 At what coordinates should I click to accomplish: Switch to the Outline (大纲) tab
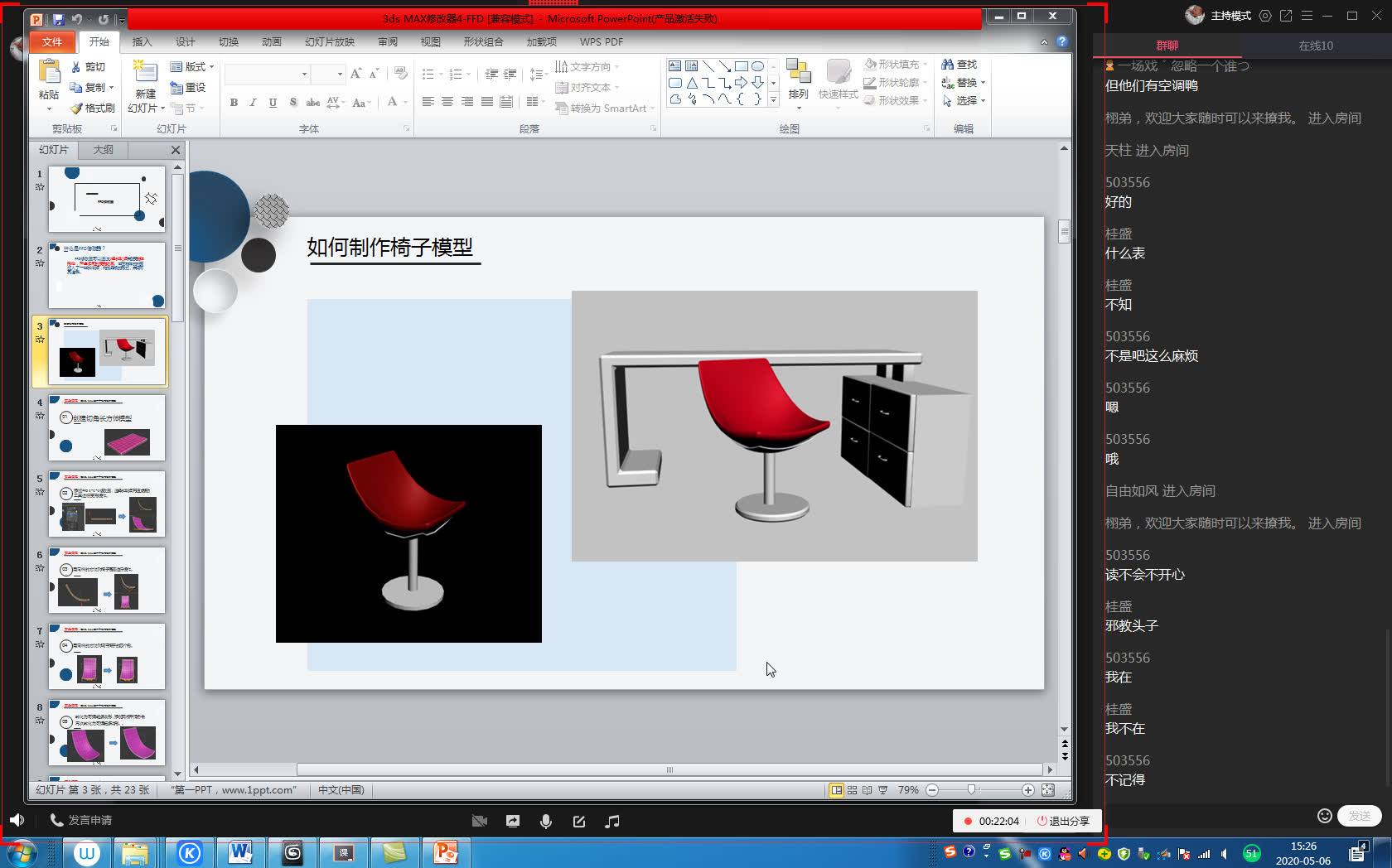tap(103, 150)
